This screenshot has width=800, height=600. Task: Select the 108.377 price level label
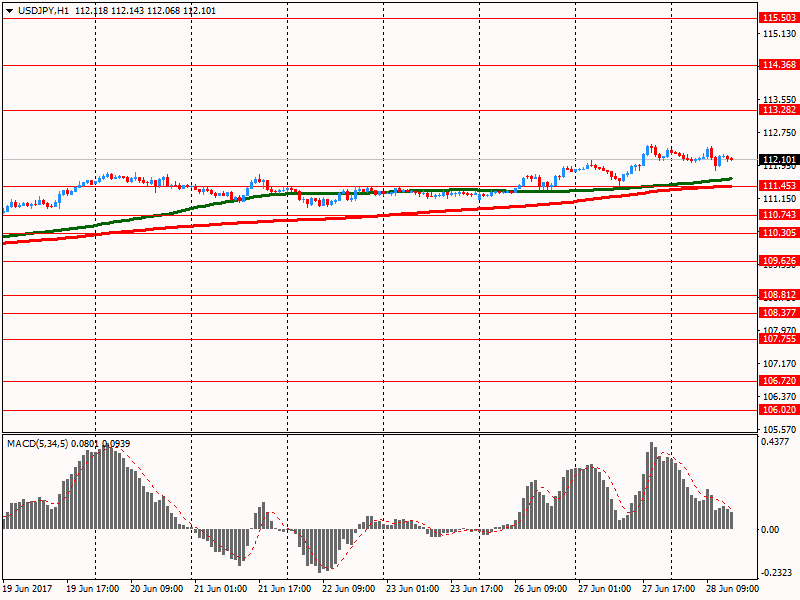pyautogui.click(x=779, y=313)
